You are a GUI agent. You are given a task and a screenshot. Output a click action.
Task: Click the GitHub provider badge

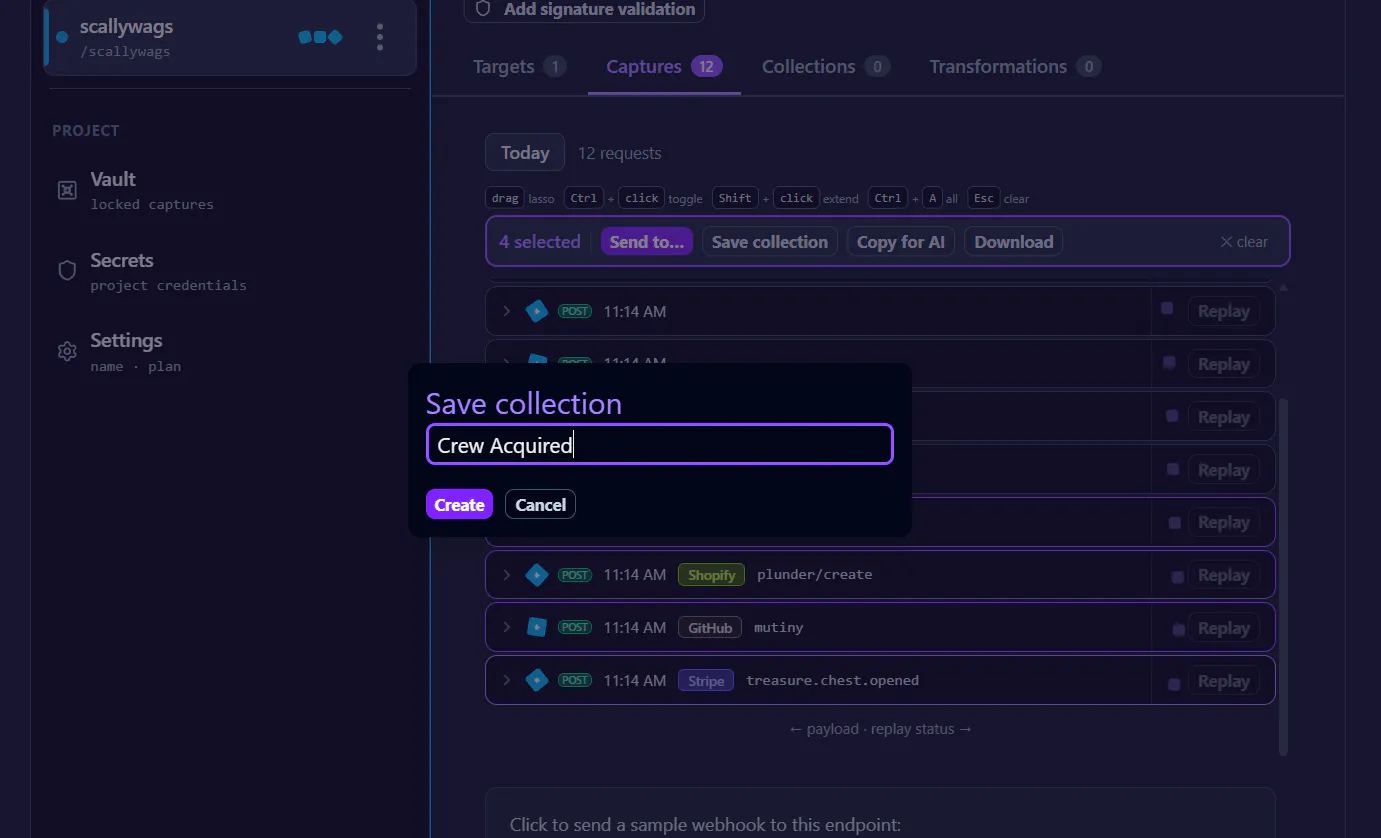coord(710,628)
